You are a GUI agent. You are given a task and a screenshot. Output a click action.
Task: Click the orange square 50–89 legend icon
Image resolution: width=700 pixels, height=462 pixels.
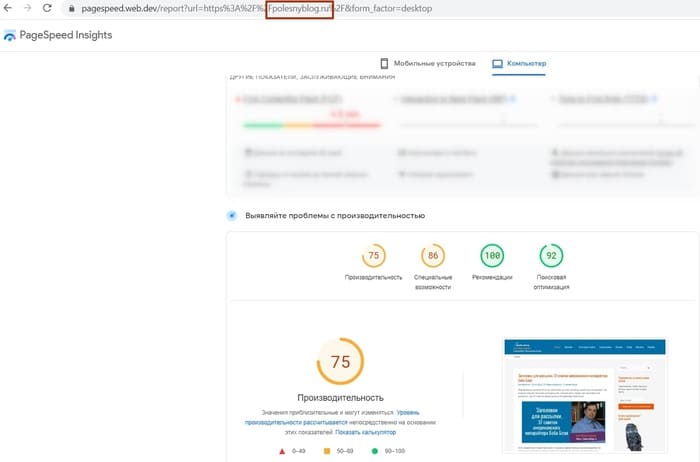click(x=327, y=451)
